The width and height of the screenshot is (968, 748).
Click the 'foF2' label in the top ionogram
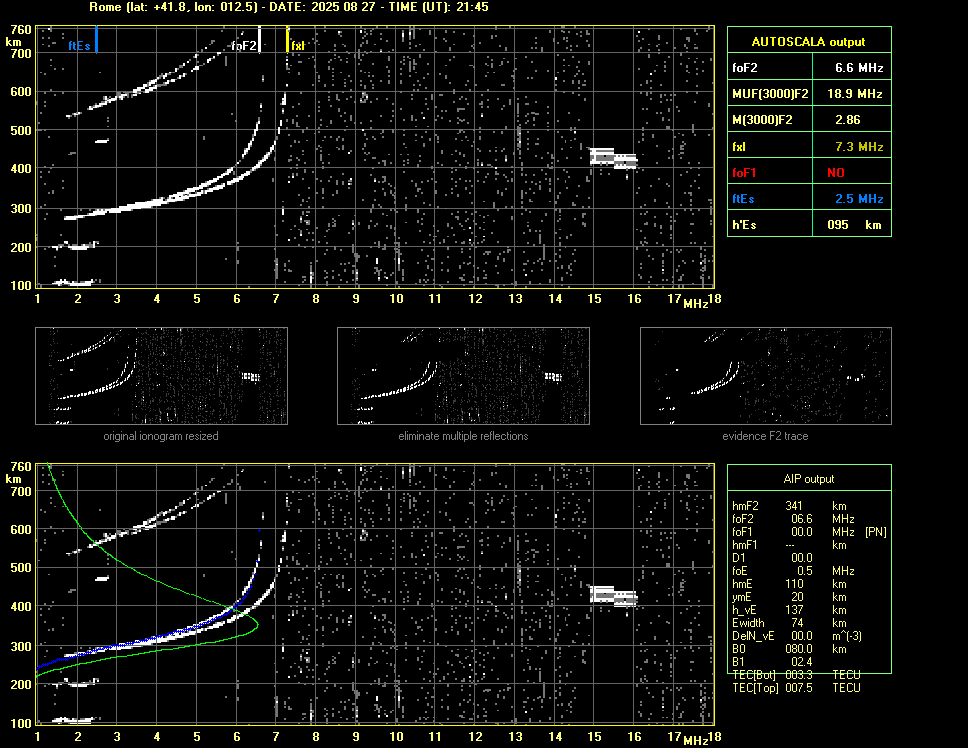tap(244, 46)
